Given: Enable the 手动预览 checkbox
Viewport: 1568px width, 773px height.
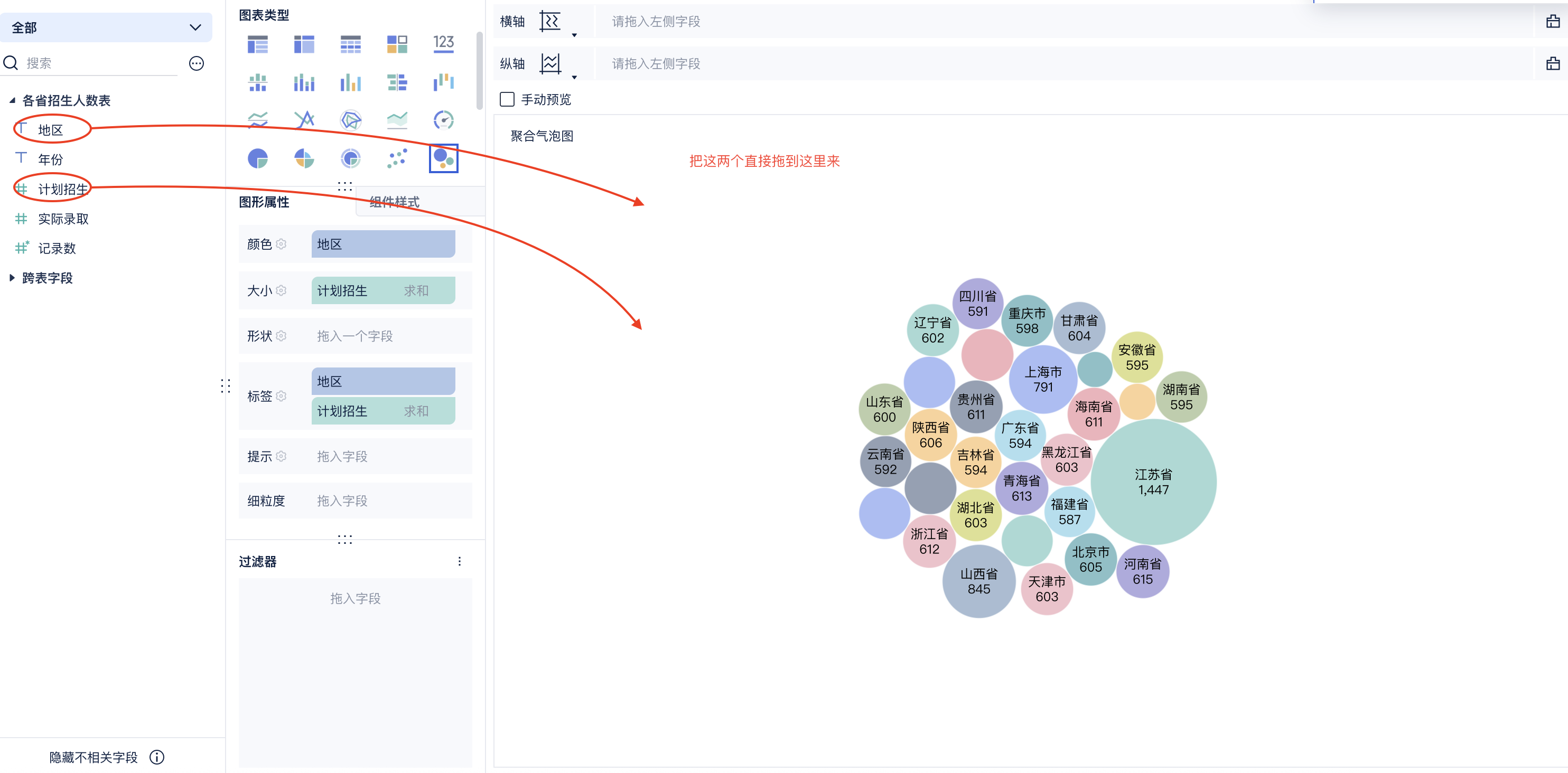Looking at the screenshot, I should point(507,99).
